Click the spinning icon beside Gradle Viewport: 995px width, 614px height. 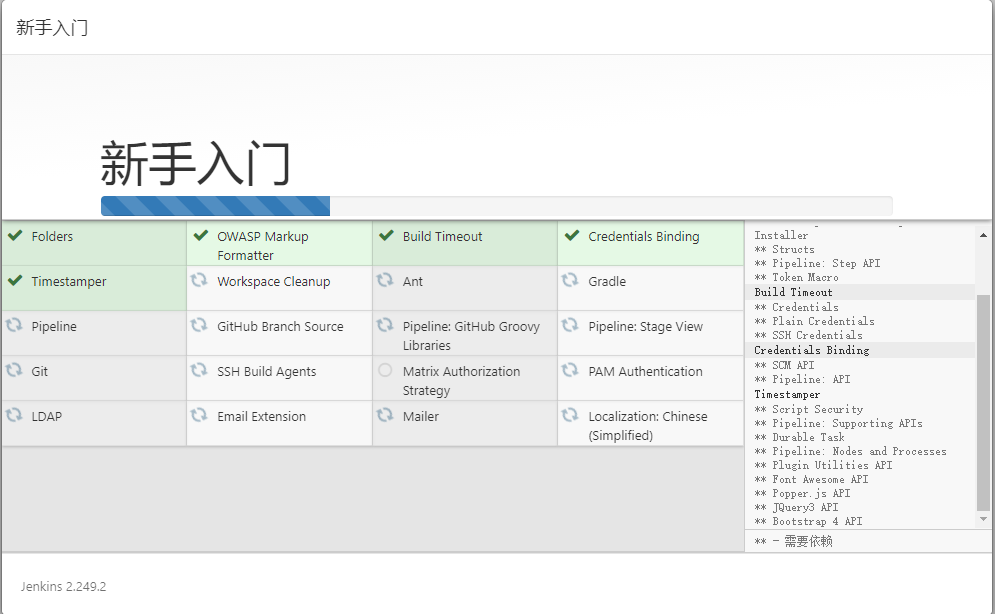coord(571,281)
